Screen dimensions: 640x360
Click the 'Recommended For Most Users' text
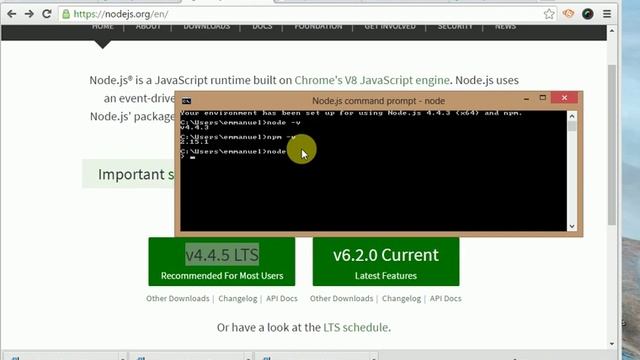[222, 276]
